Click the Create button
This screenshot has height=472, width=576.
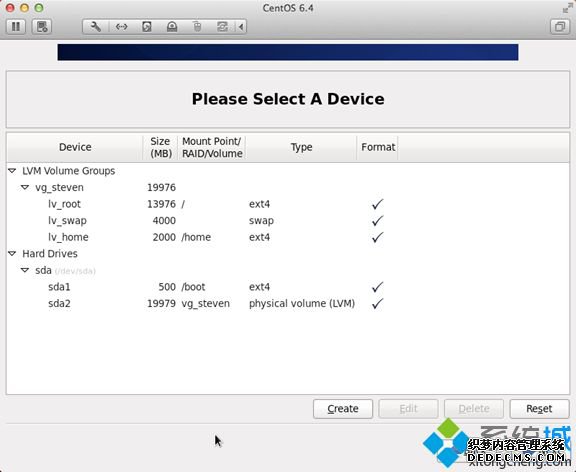[x=343, y=409]
